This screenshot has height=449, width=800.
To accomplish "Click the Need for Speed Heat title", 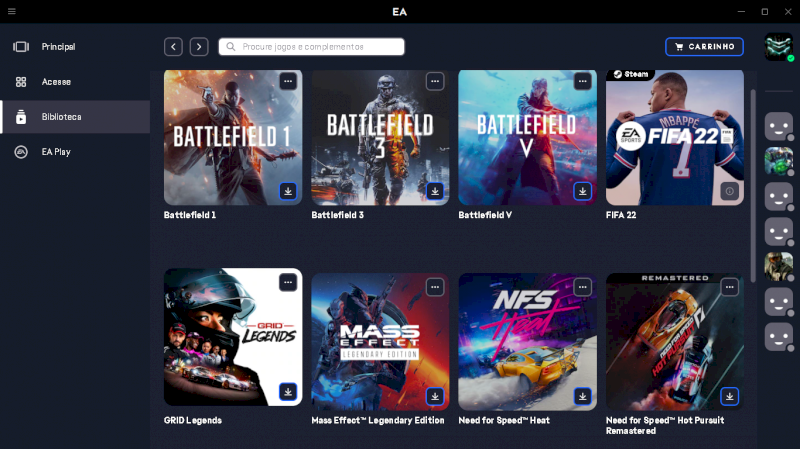I will pos(504,420).
